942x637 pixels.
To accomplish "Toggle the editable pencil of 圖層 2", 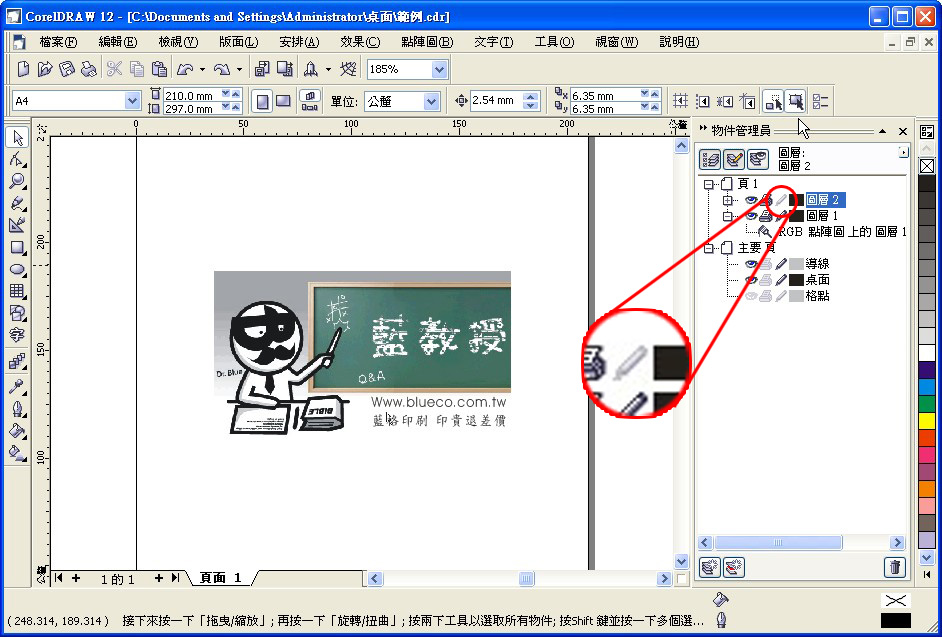I will [x=781, y=200].
